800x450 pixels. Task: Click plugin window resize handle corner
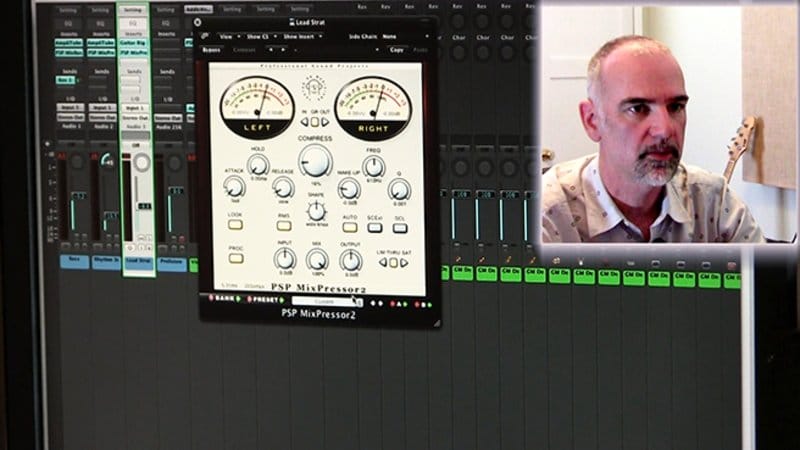[437, 322]
